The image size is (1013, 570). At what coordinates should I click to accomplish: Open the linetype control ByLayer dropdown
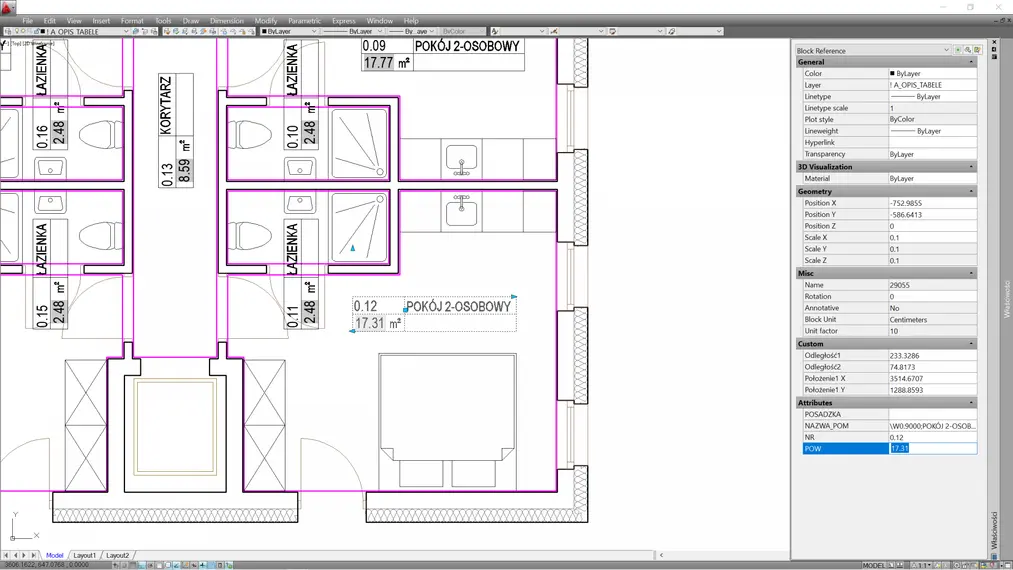coord(353,31)
